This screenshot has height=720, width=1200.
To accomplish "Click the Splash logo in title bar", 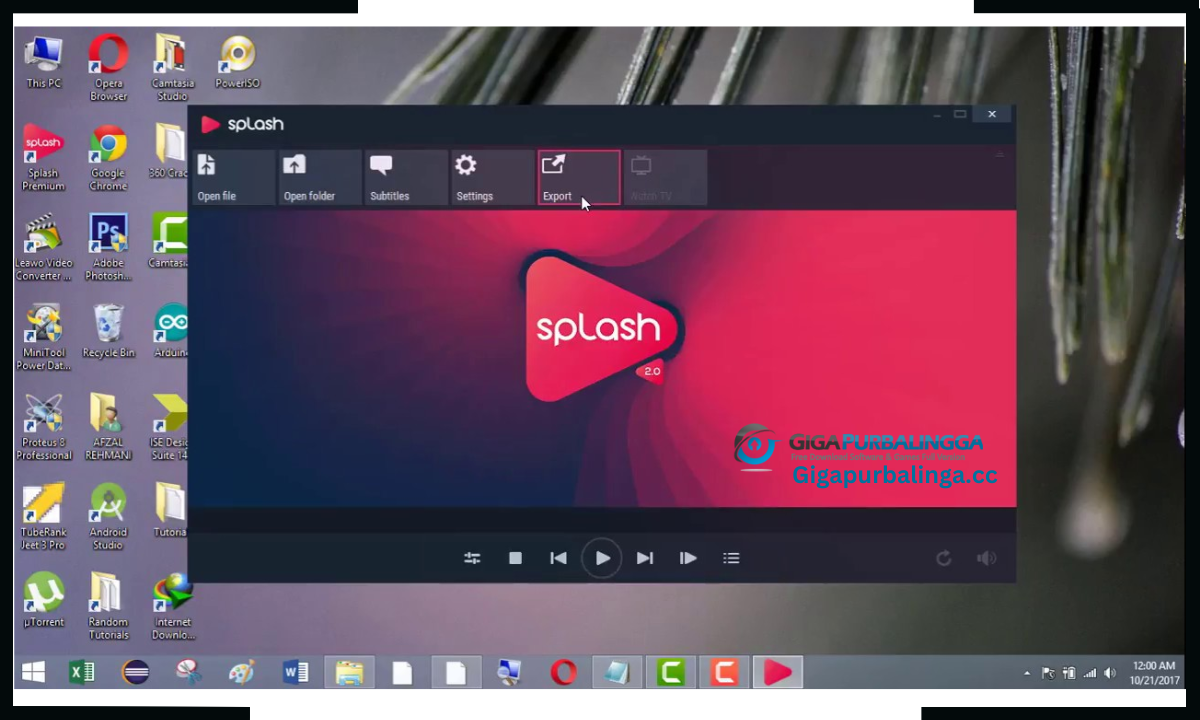I will tap(242, 124).
